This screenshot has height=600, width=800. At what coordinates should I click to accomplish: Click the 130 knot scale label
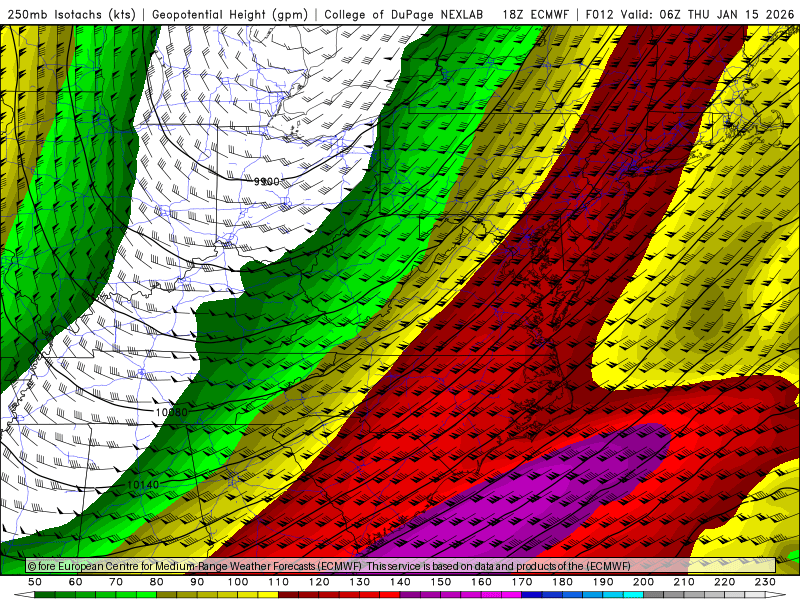[360, 582]
